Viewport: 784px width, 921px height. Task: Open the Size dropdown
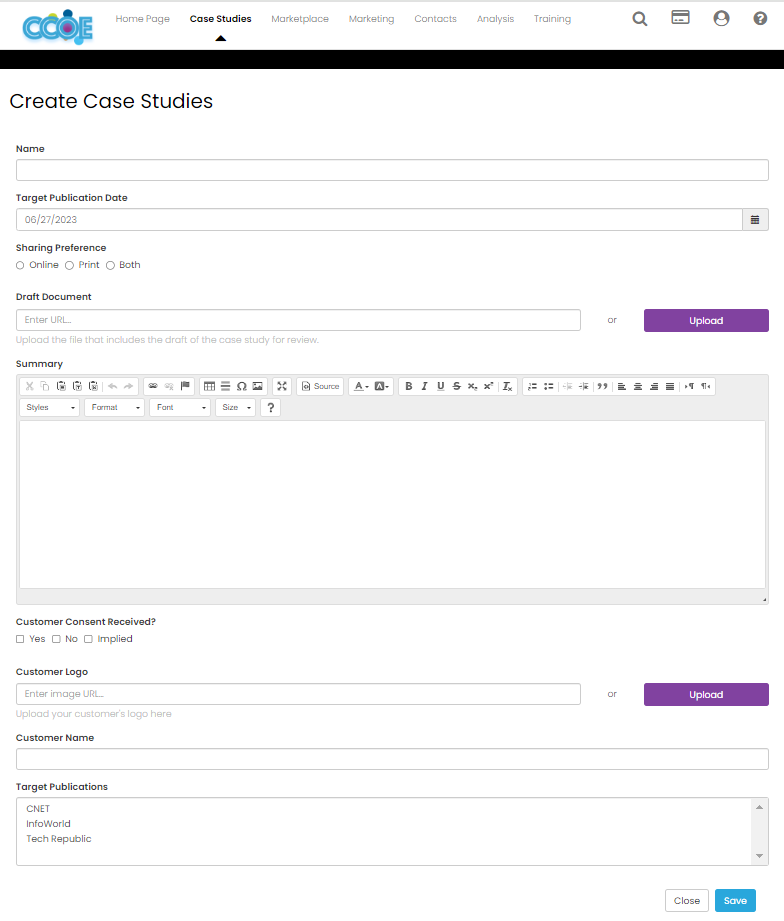pyautogui.click(x=235, y=407)
